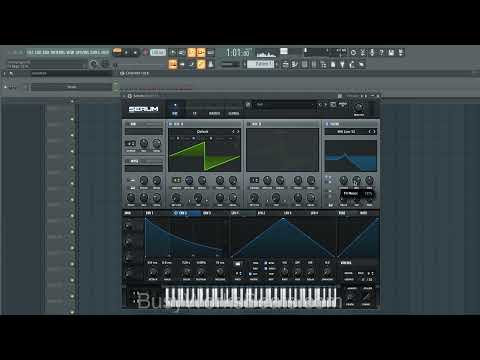Select the LFO 4 tab
Image resolution: width=480 pixels, height=360 pixels.
314,213
